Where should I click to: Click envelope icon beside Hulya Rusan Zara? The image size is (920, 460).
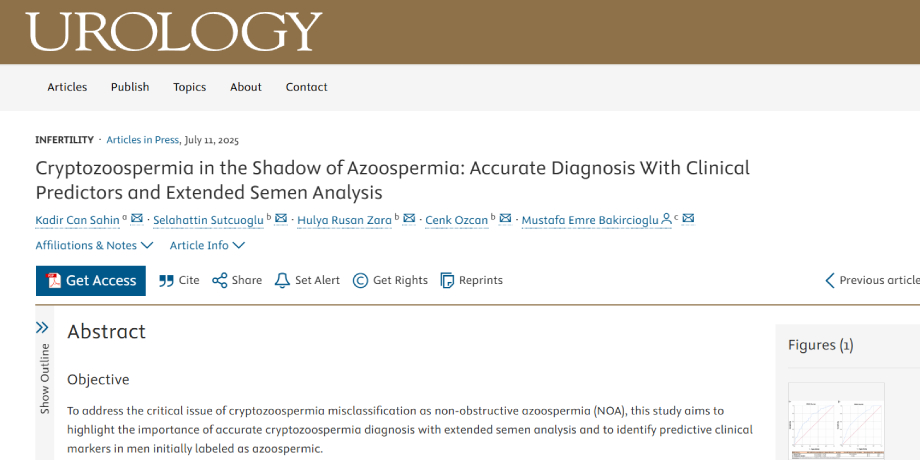409,219
